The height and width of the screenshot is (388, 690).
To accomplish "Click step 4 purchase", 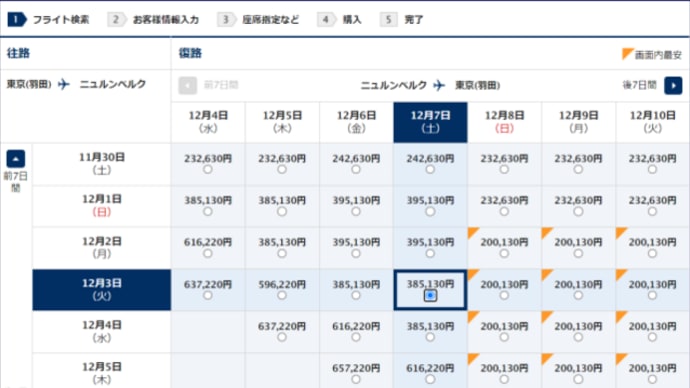I will pyautogui.click(x=339, y=19).
